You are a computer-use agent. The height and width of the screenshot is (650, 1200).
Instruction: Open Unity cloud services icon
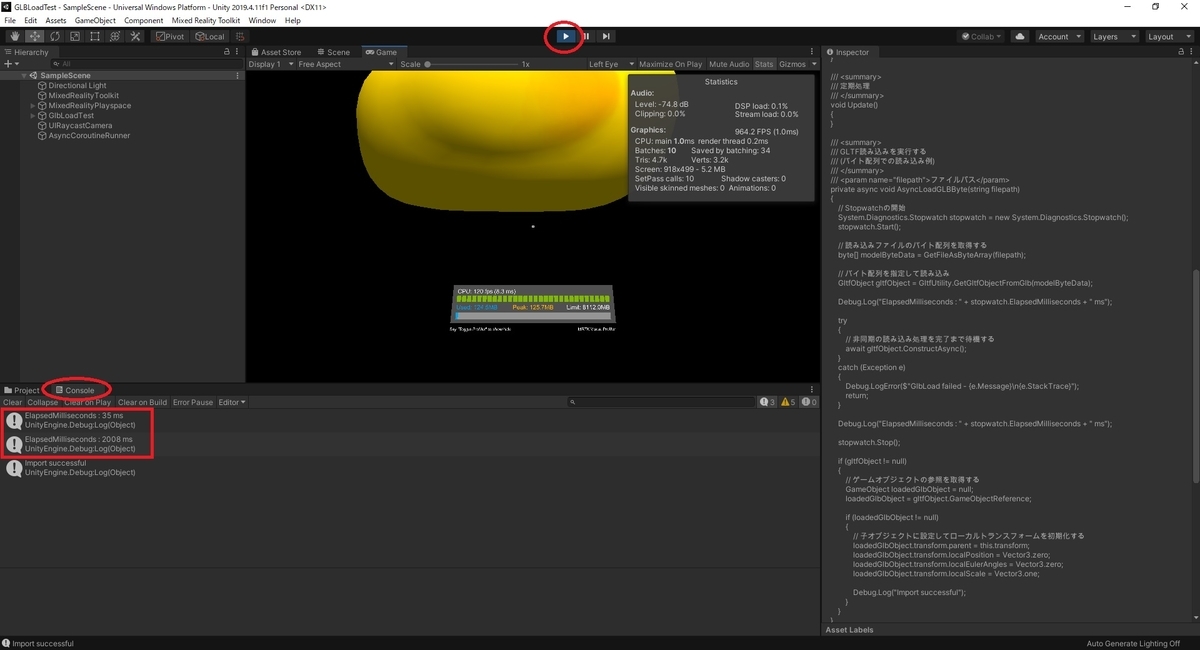pos(1020,36)
